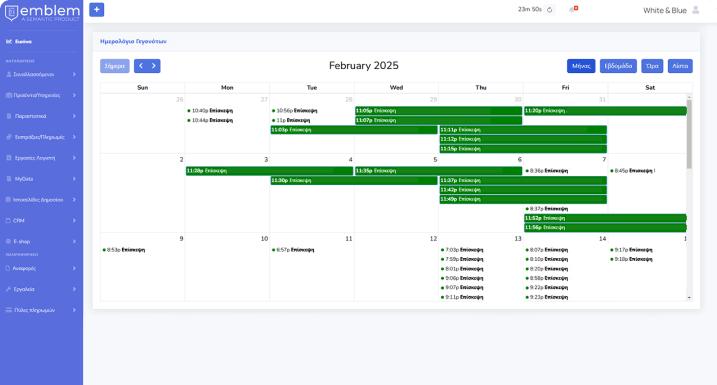717x385 pixels.
Task: Open the user profile avatar icon
Action: click(696, 10)
